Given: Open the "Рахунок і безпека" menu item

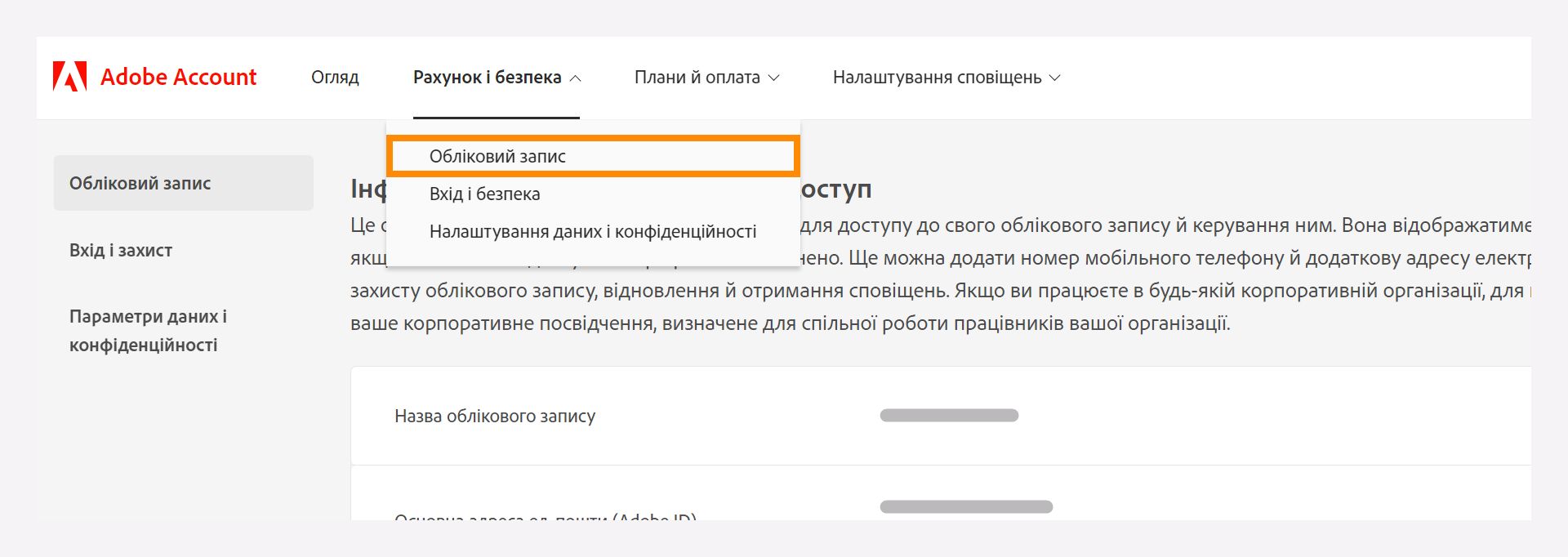Looking at the screenshot, I should [x=490, y=78].
